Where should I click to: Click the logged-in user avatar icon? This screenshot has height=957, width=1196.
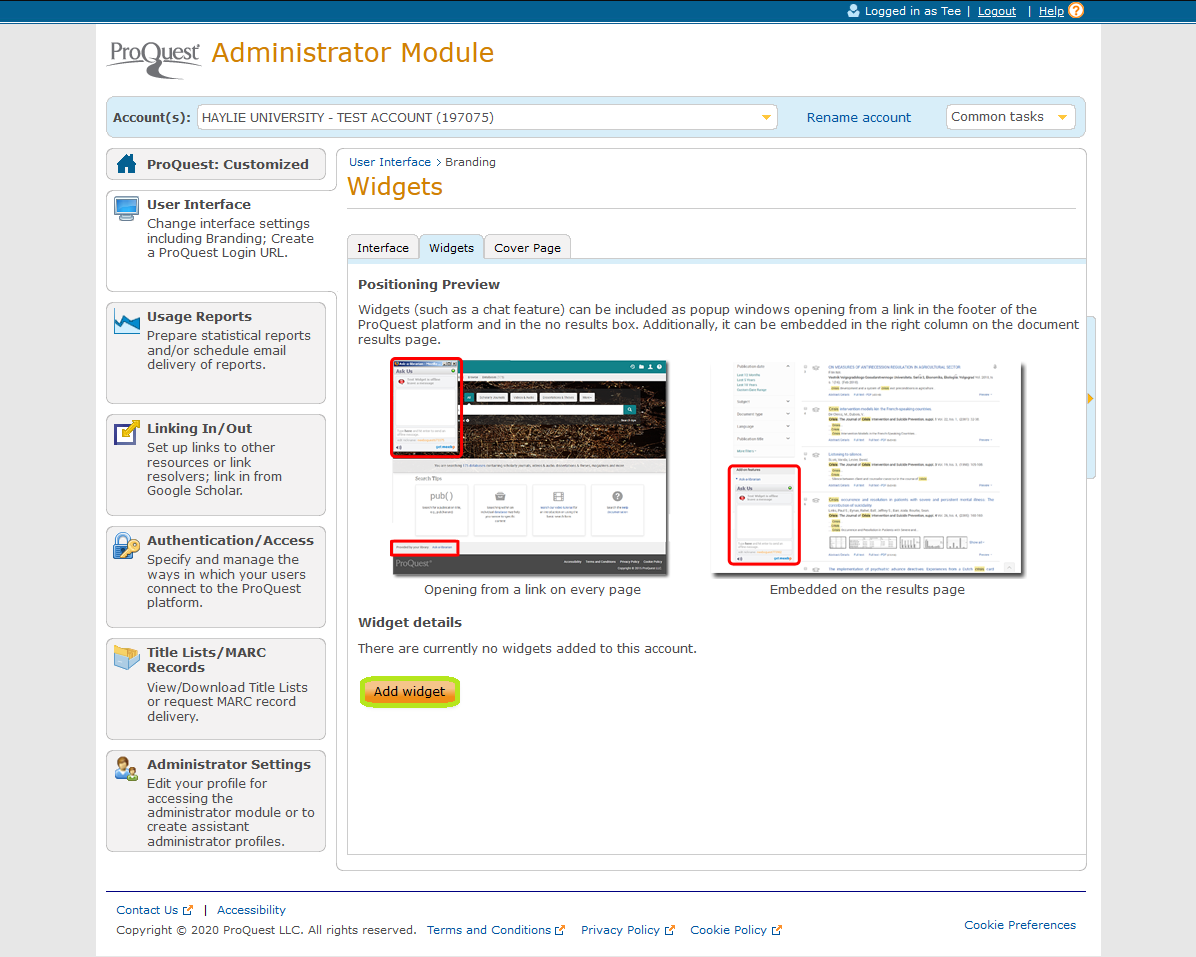(854, 11)
